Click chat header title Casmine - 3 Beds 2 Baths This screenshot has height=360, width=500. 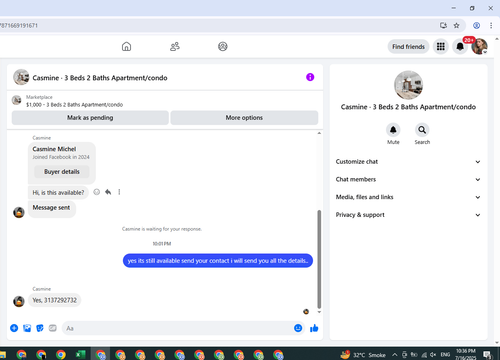coord(100,78)
